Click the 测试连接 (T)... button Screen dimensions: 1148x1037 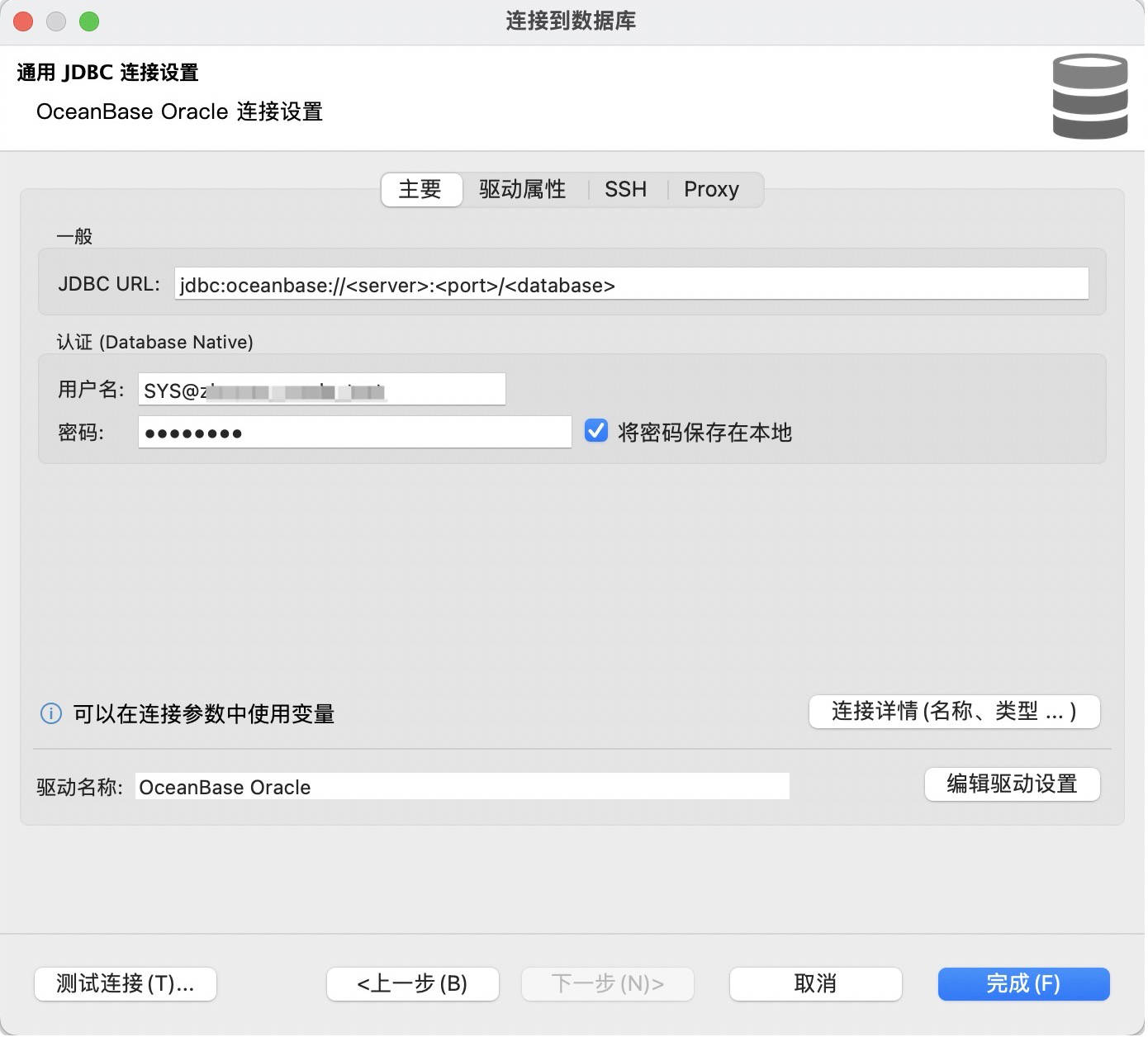pos(126,983)
